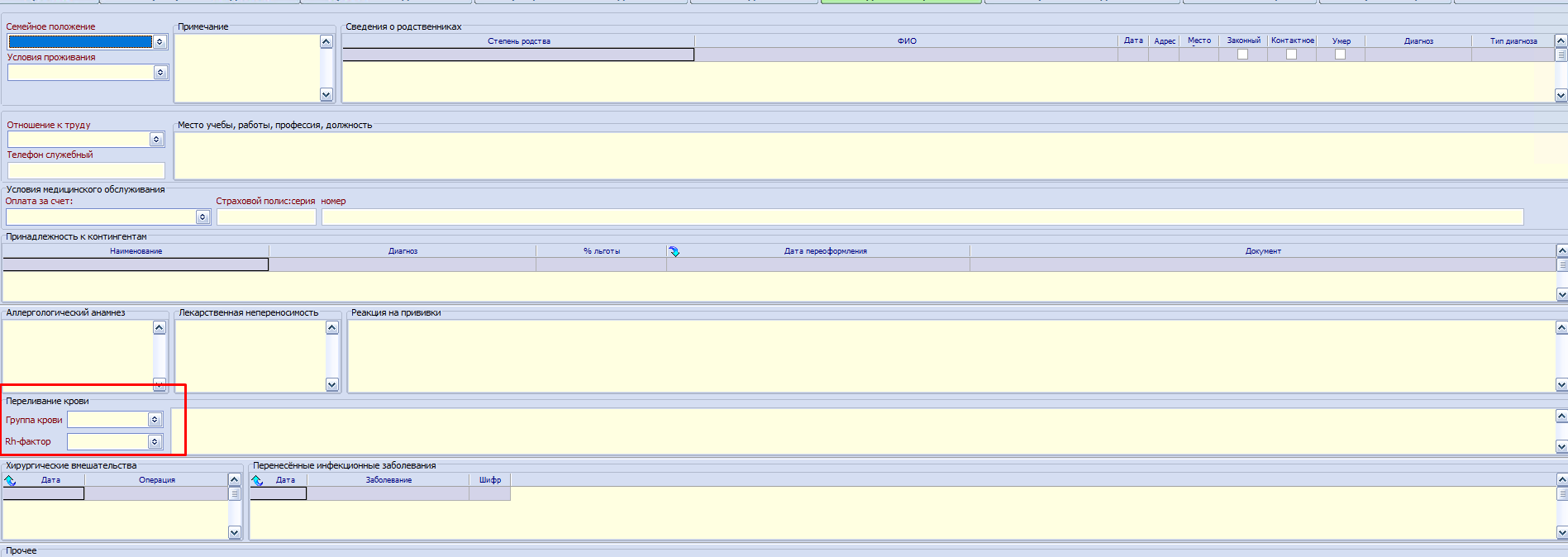
Task: Click the Наименование column header in contingents table
Action: click(x=136, y=251)
